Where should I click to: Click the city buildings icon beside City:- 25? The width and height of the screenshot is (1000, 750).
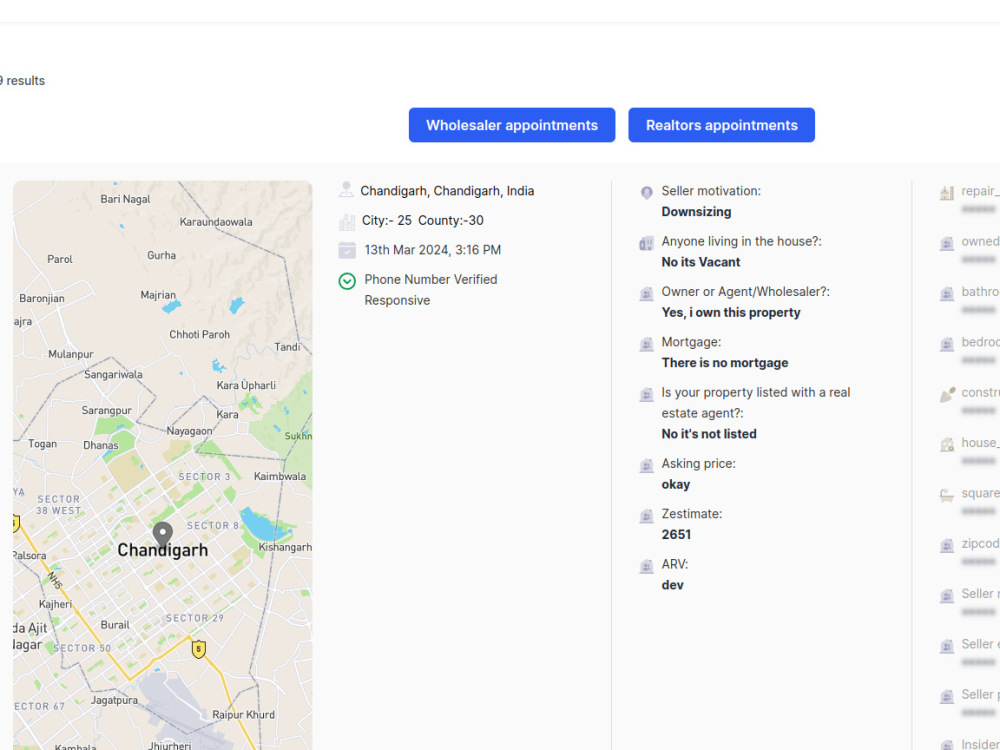tap(347, 221)
